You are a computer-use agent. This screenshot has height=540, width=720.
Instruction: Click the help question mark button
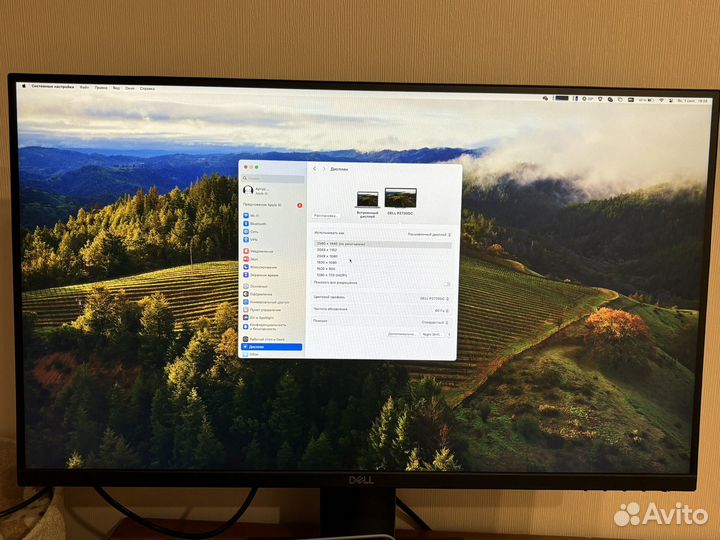[x=449, y=334]
